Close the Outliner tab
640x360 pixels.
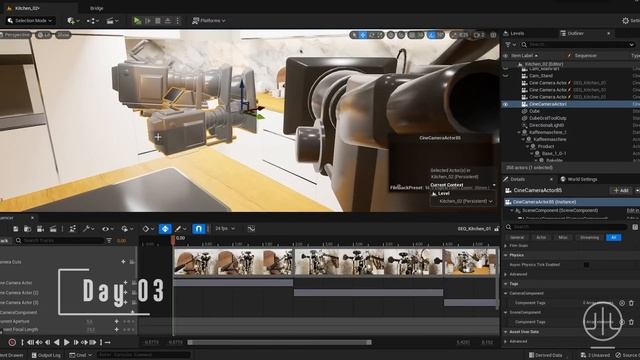coord(609,33)
